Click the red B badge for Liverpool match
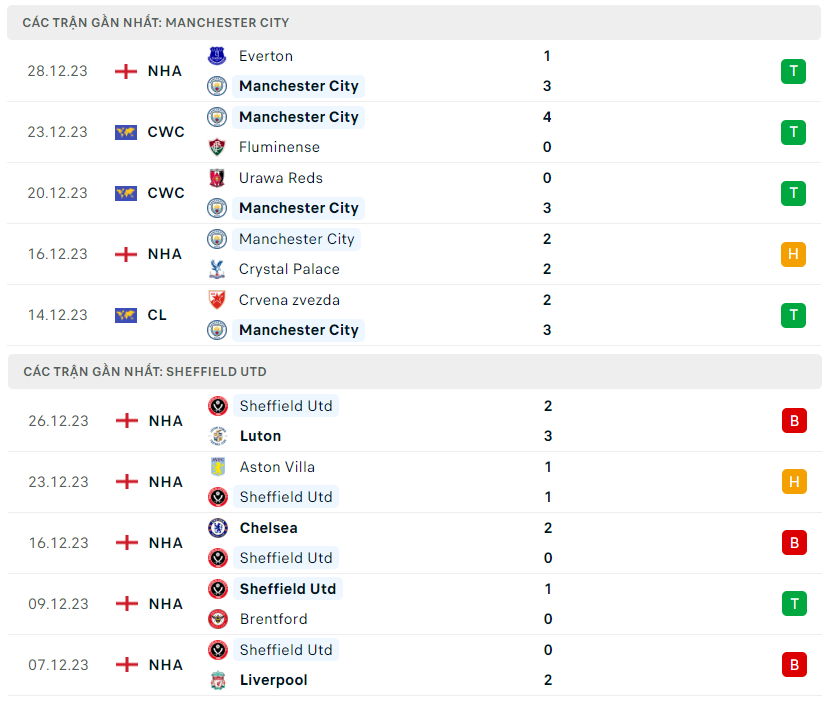This screenshot has height=709, width=827. coord(794,665)
